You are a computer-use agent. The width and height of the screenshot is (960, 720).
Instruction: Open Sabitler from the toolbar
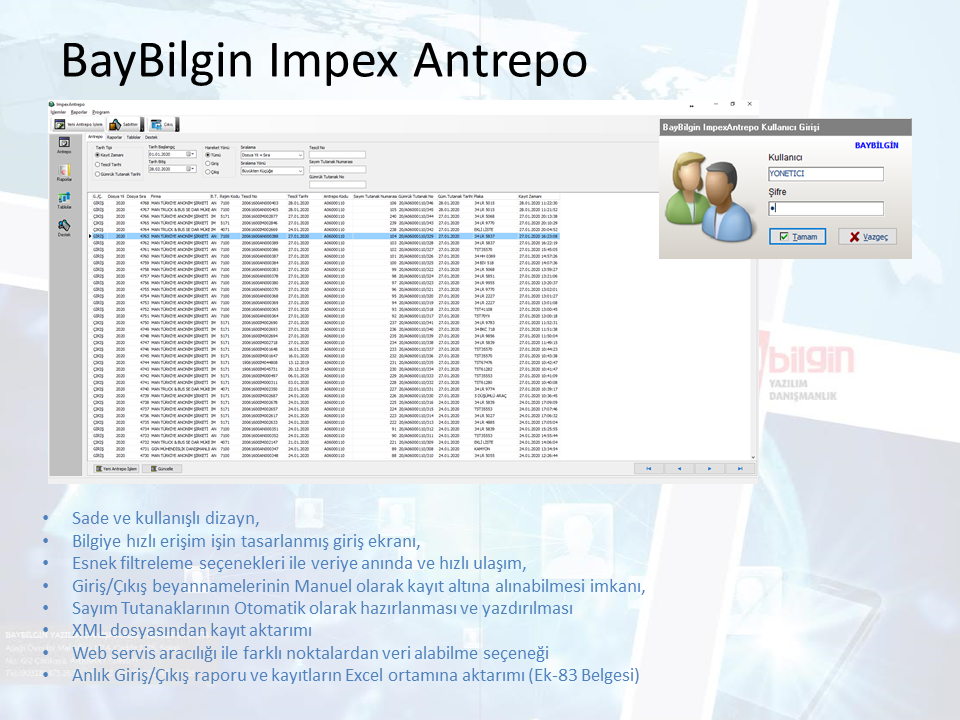tap(124, 124)
